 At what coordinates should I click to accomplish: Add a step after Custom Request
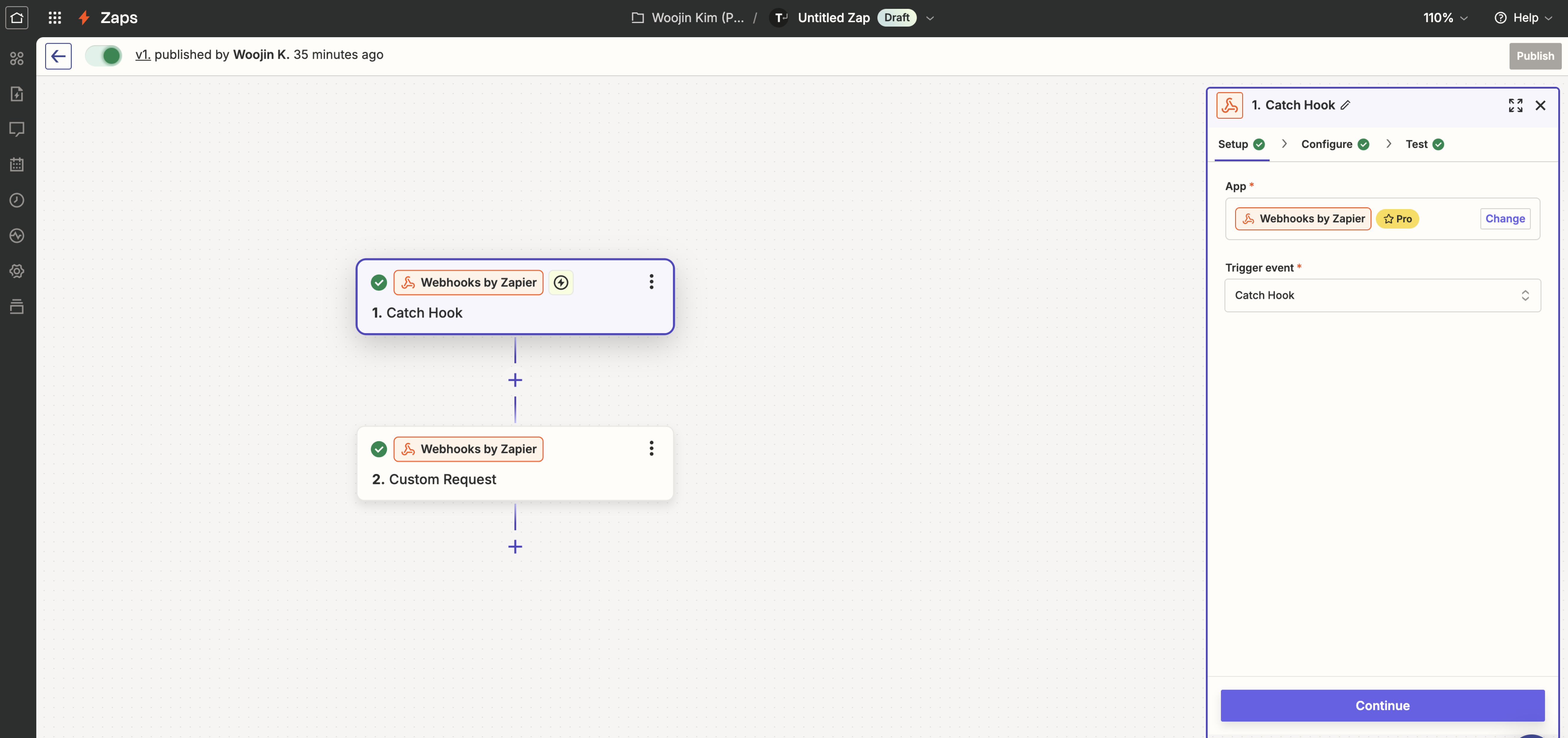click(x=515, y=547)
